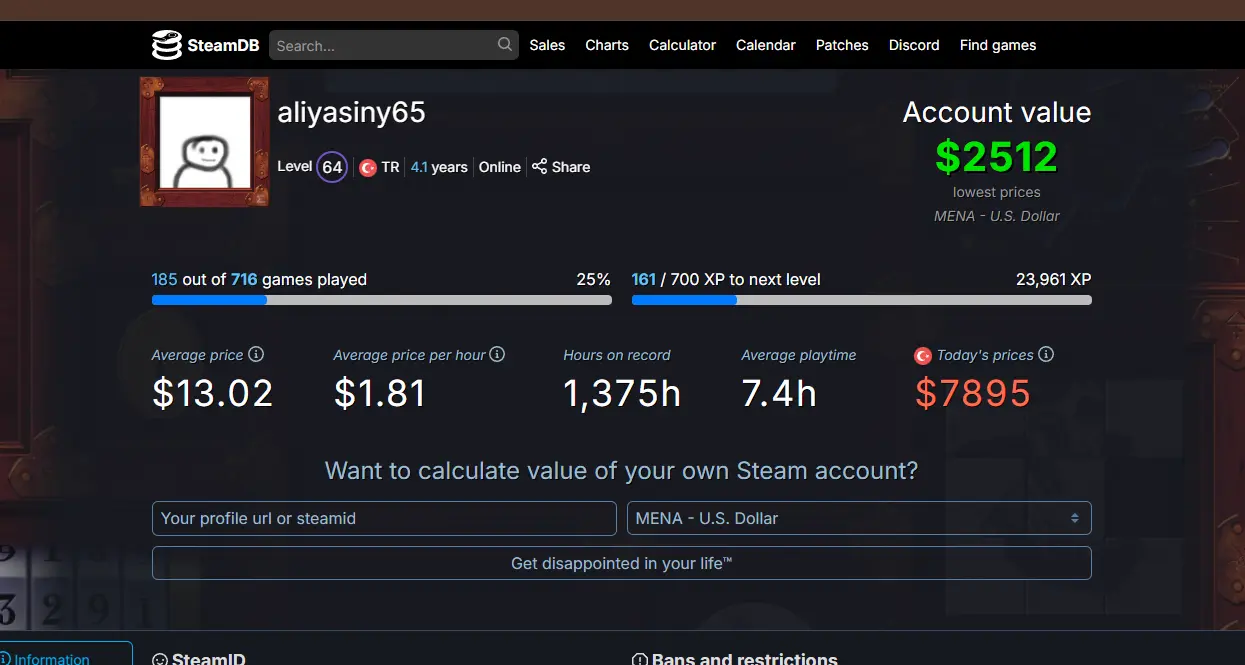Click the games played progress bar

pos(381,300)
